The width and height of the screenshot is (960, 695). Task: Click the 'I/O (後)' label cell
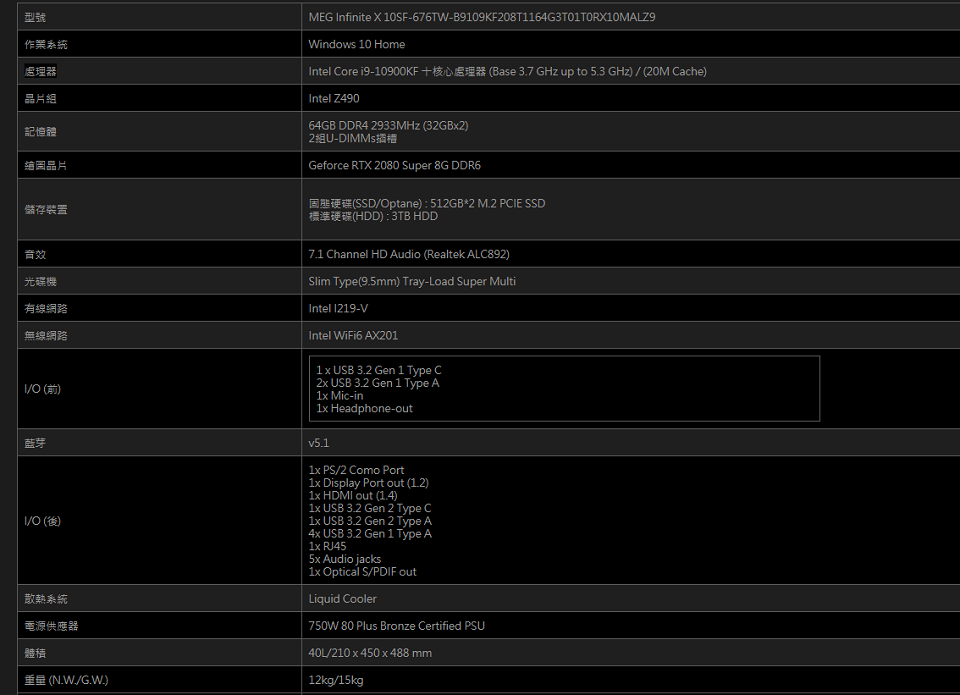159,520
